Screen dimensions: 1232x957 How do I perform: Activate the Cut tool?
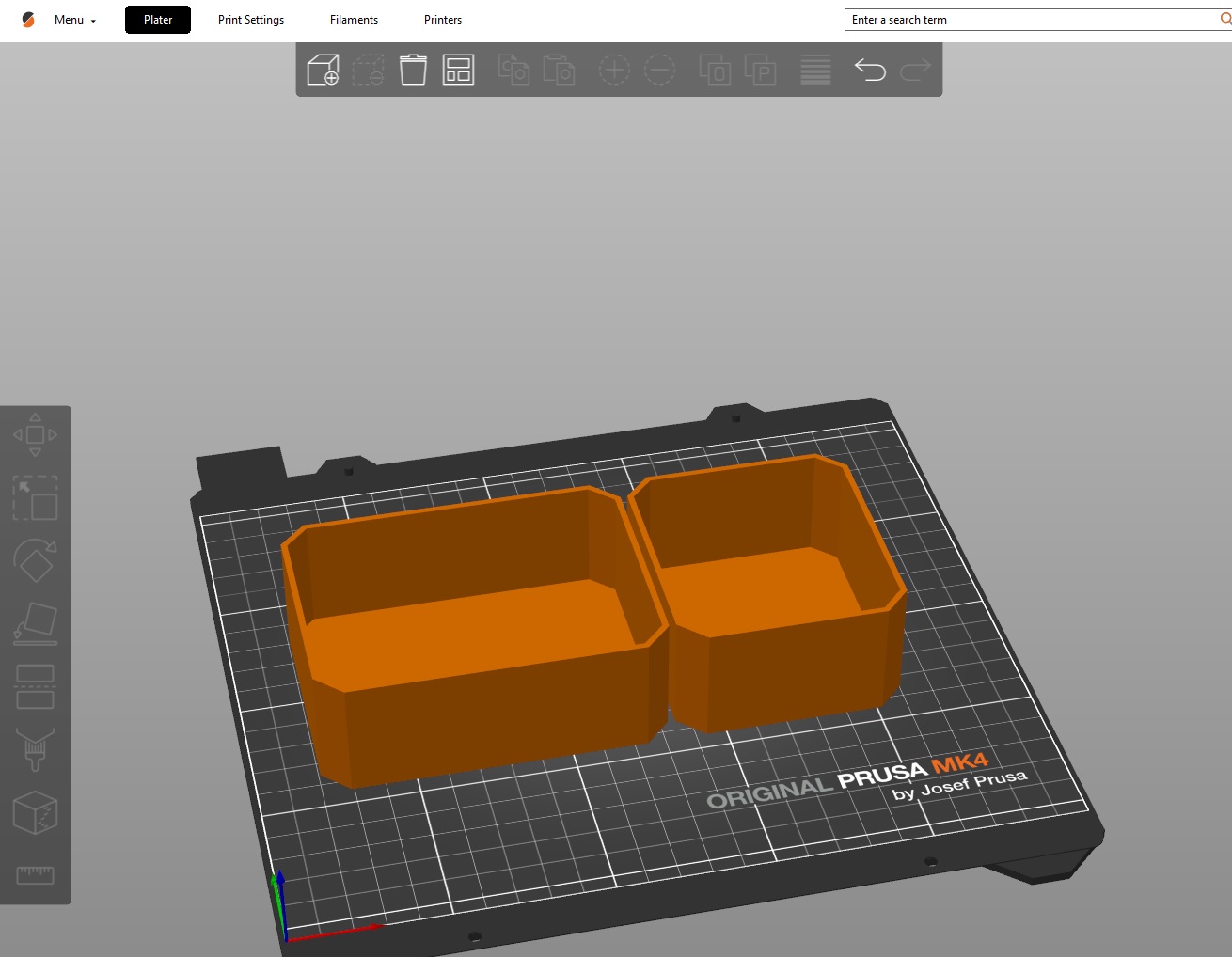click(35, 686)
